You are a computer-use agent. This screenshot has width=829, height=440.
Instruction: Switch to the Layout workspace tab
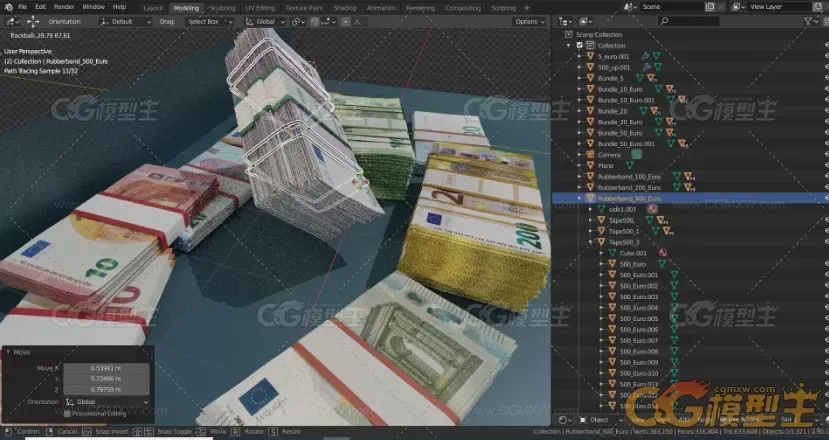point(153,8)
